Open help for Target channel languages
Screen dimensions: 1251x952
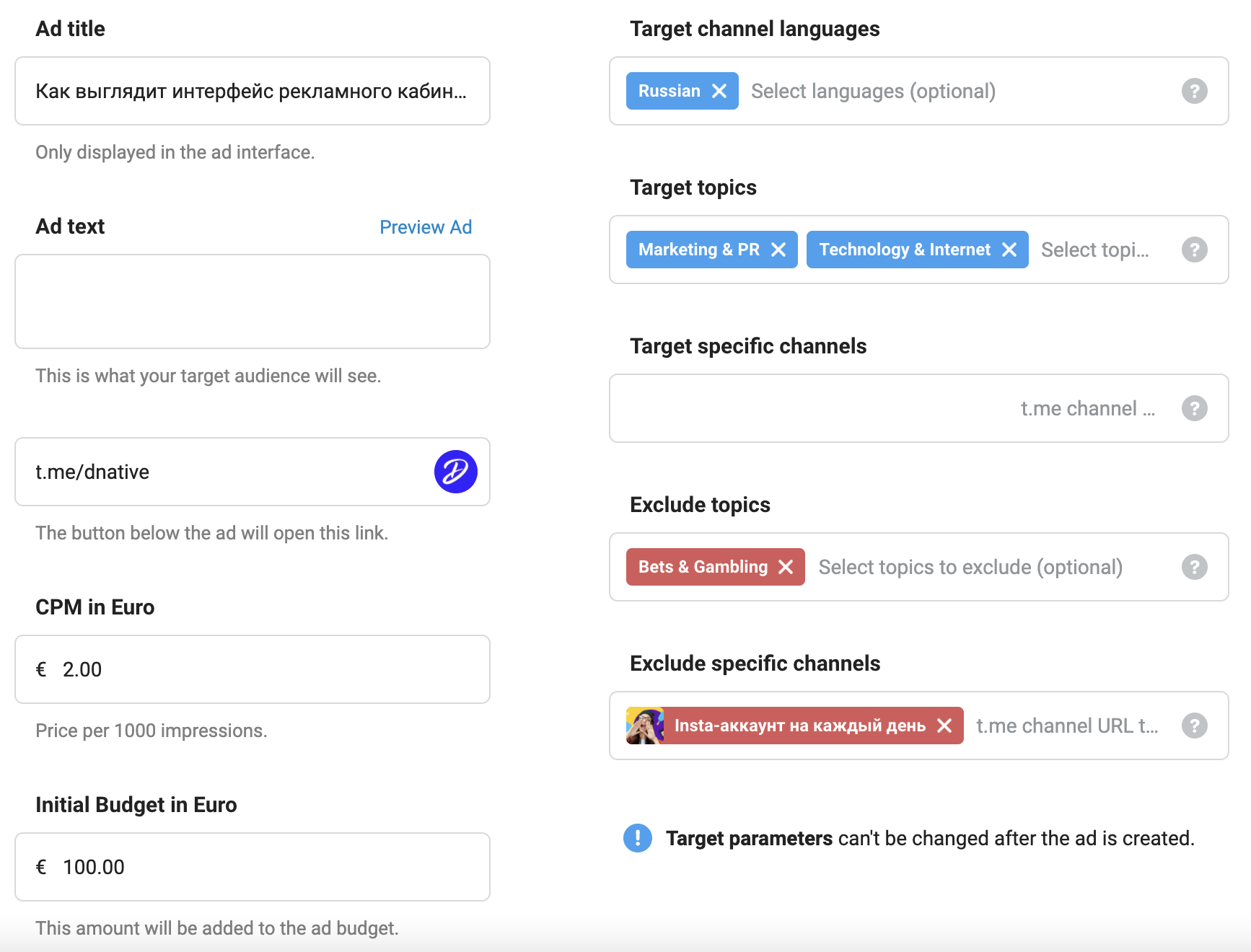pyautogui.click(x=1195, y=91)
